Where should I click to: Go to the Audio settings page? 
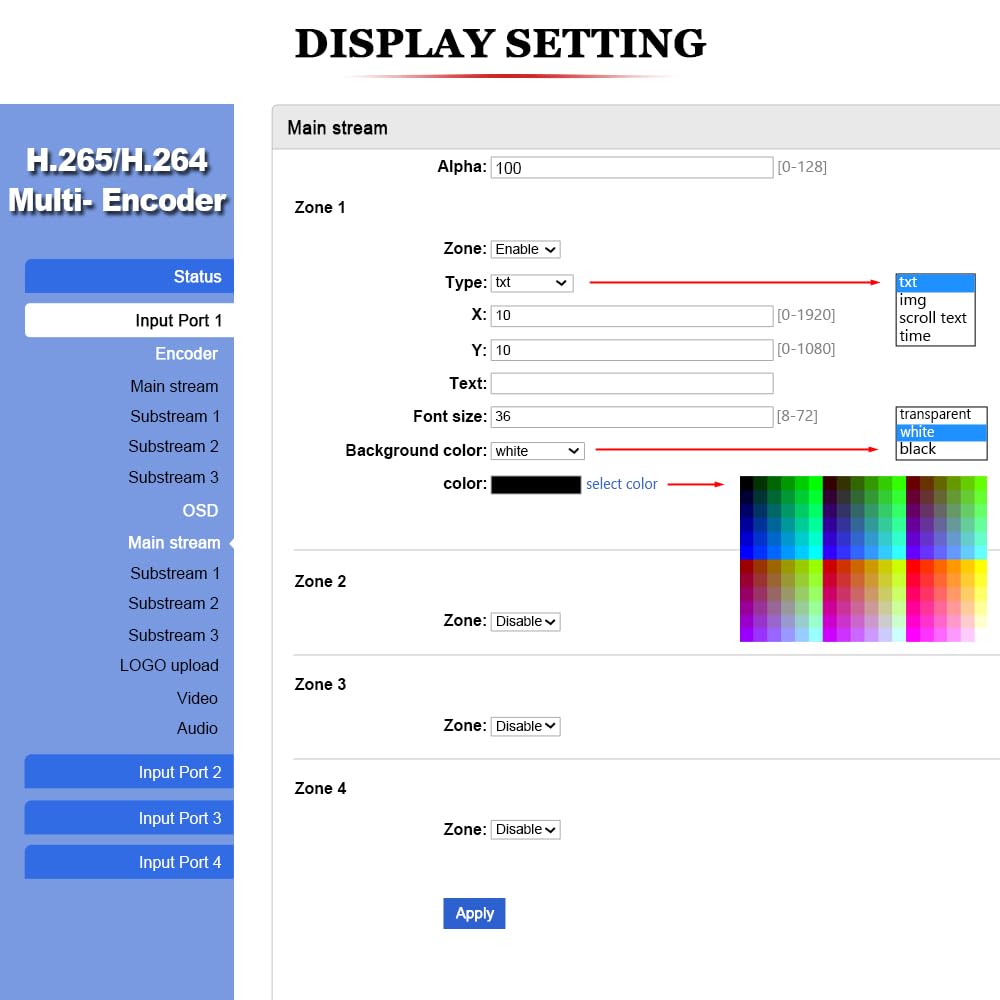coord(197,728)
